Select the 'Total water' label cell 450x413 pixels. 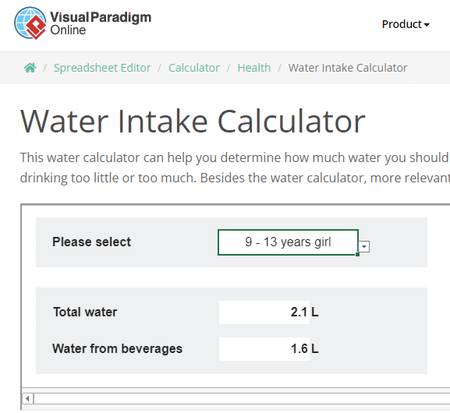(x=85, y=312)
